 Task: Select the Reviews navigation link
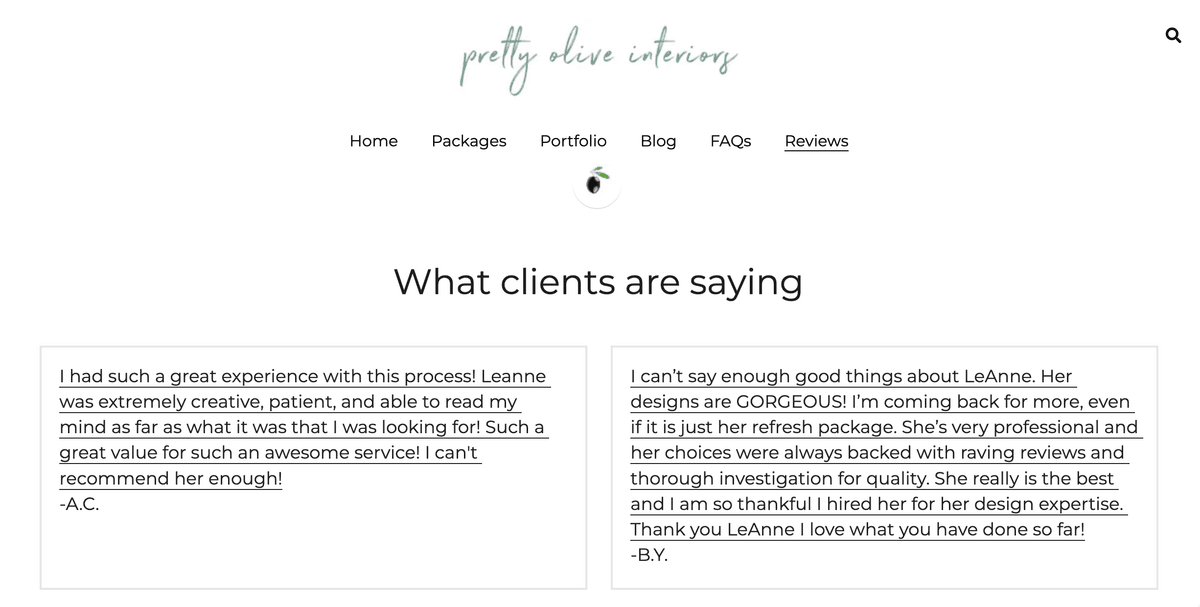[x=816, y=141]
